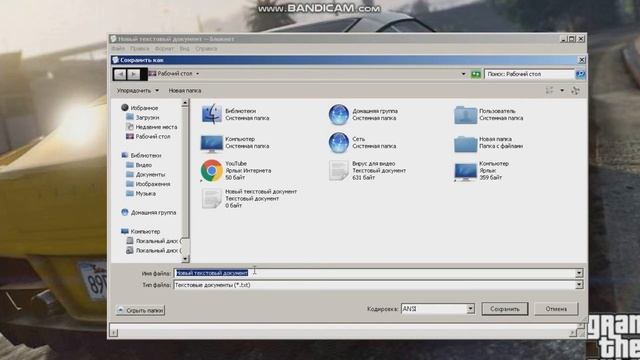Close the Сохранить как dialog
The height and width of the screenshot is (360, 640).
click(582, 60)
